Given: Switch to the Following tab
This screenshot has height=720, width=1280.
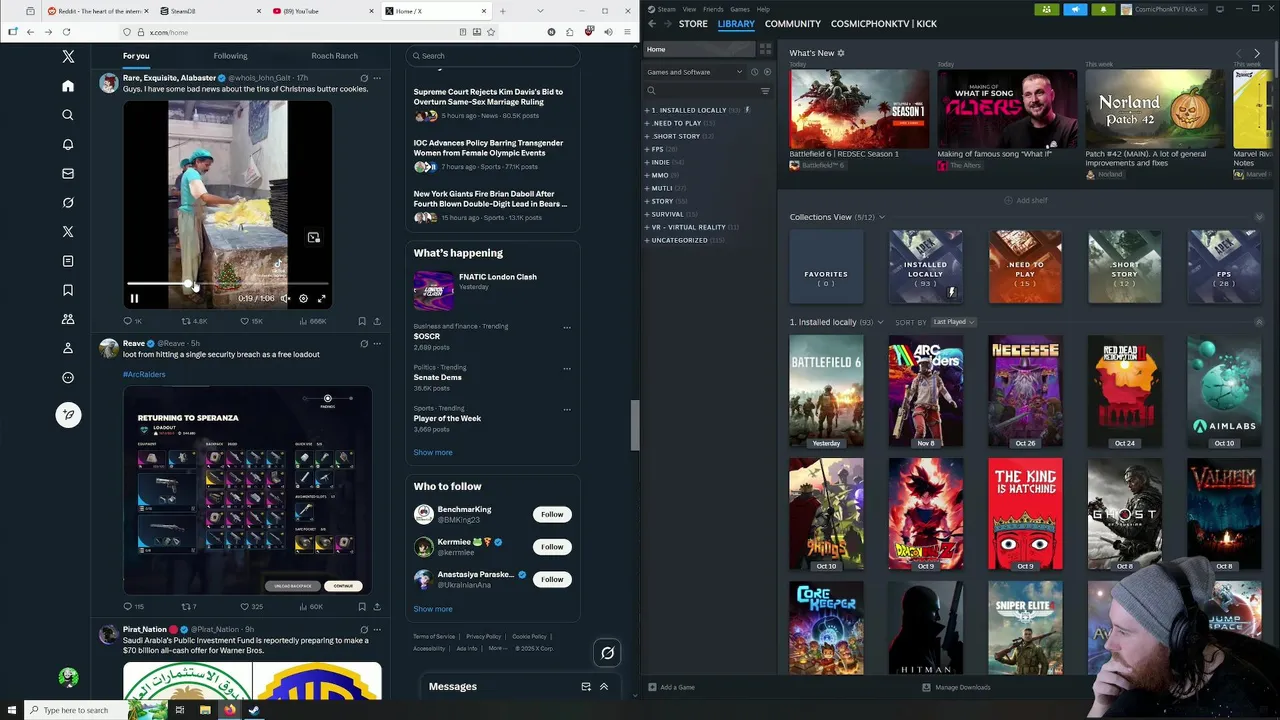Looking at the screenshot, I should point(230,56).
